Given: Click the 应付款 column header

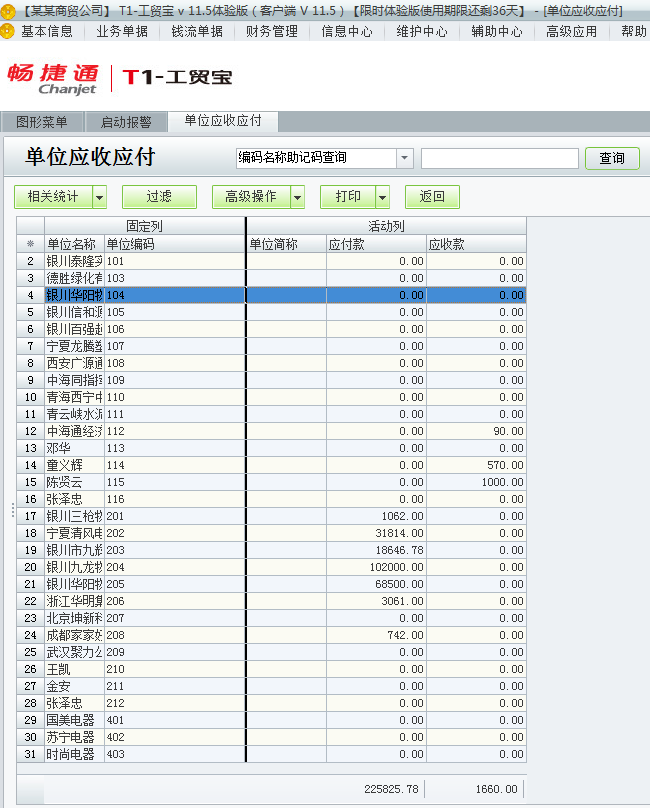Looking at the screenshot, I should 375,244.
